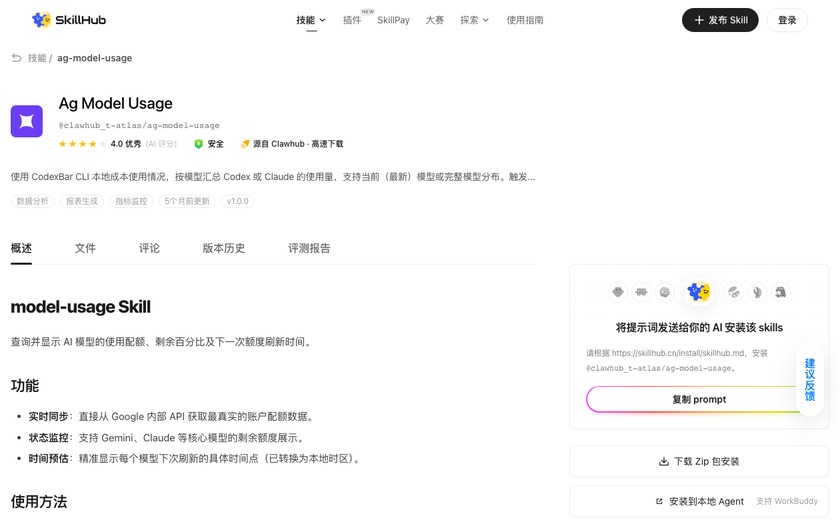
Task: Switch to the 评论 tab
Action: pos(149,248)
